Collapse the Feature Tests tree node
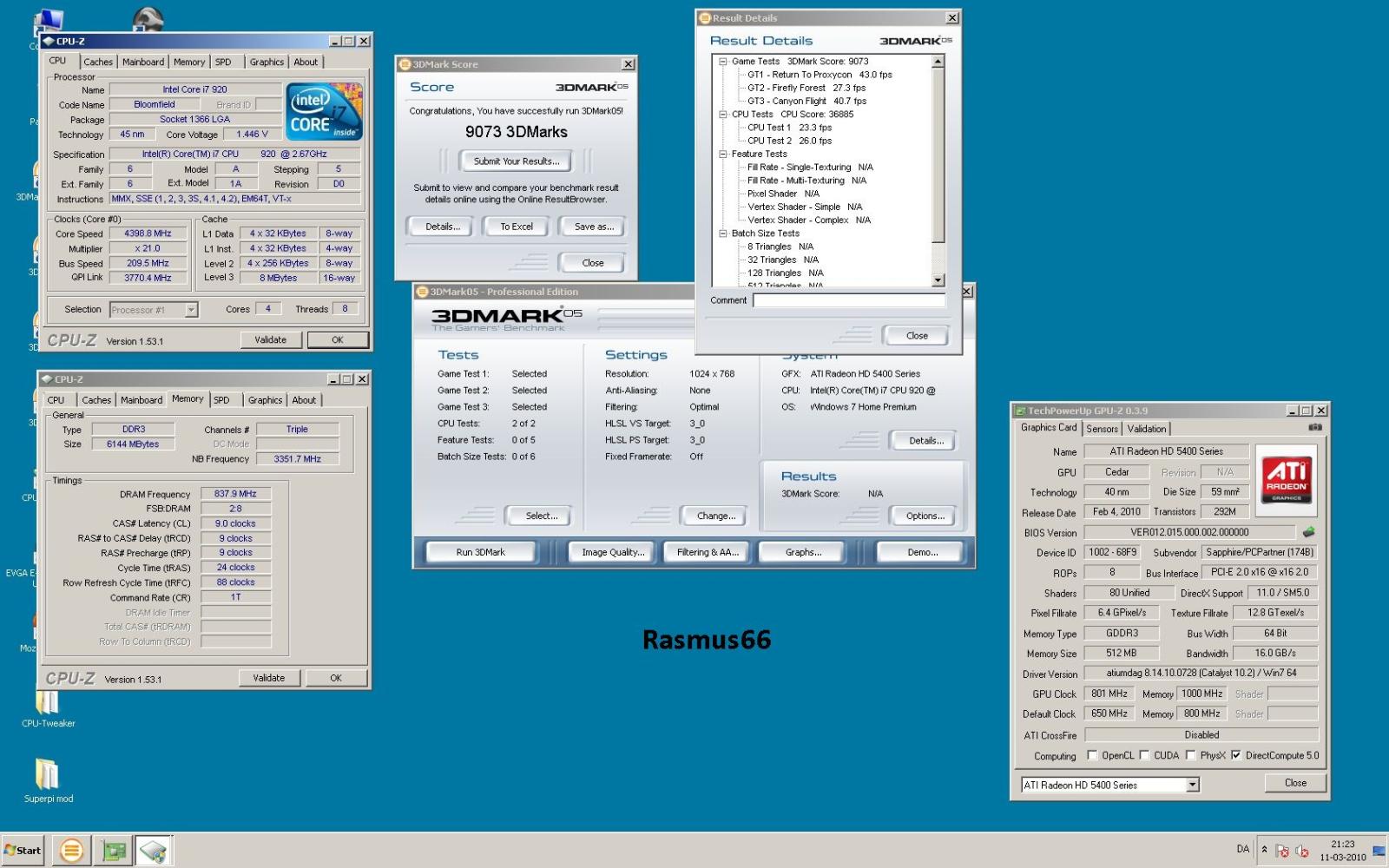 722,155
